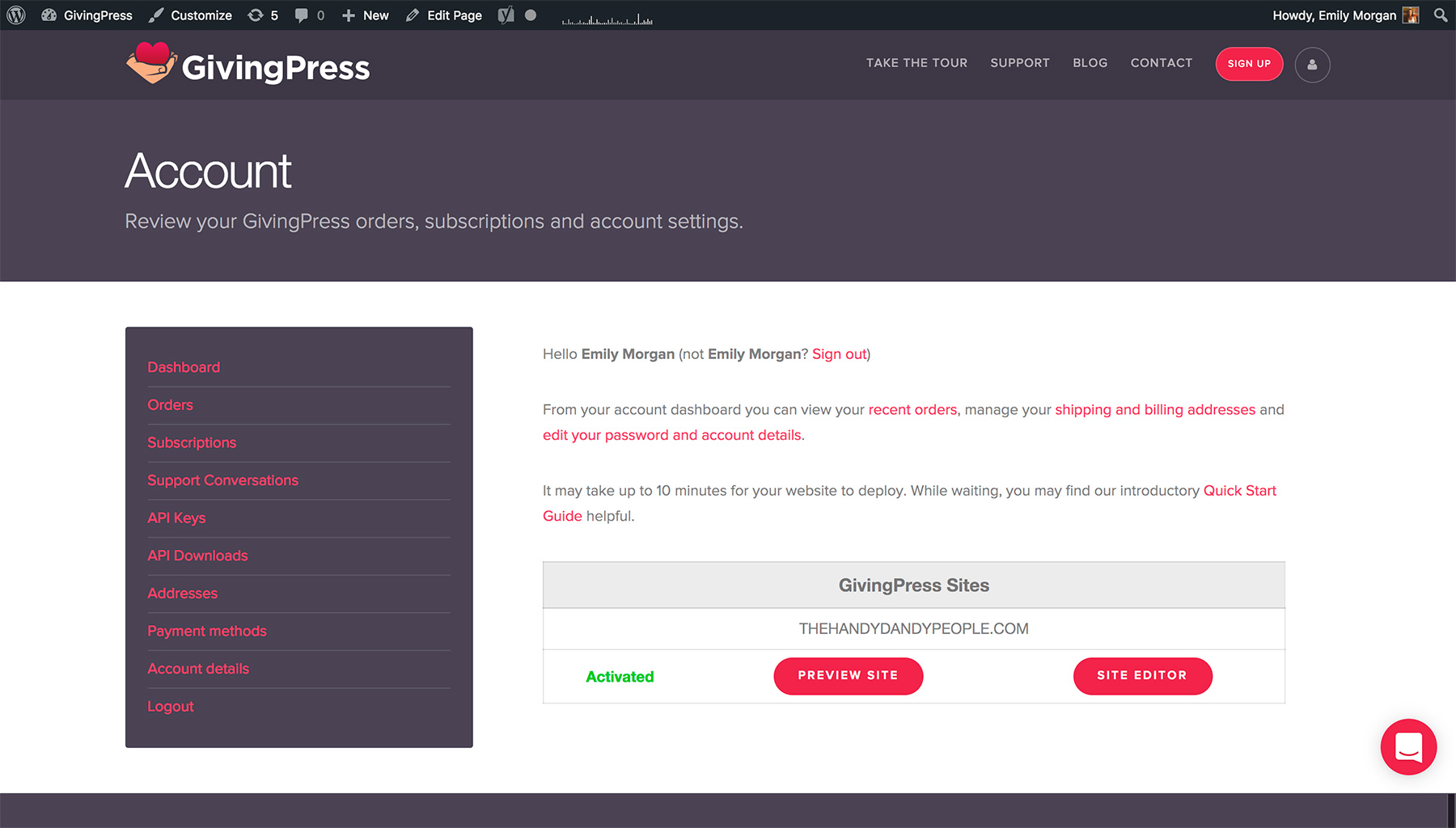1456x828 pixels.
Task: Open shipping and billing addresses link
Action: click(x=1155, y=410)
